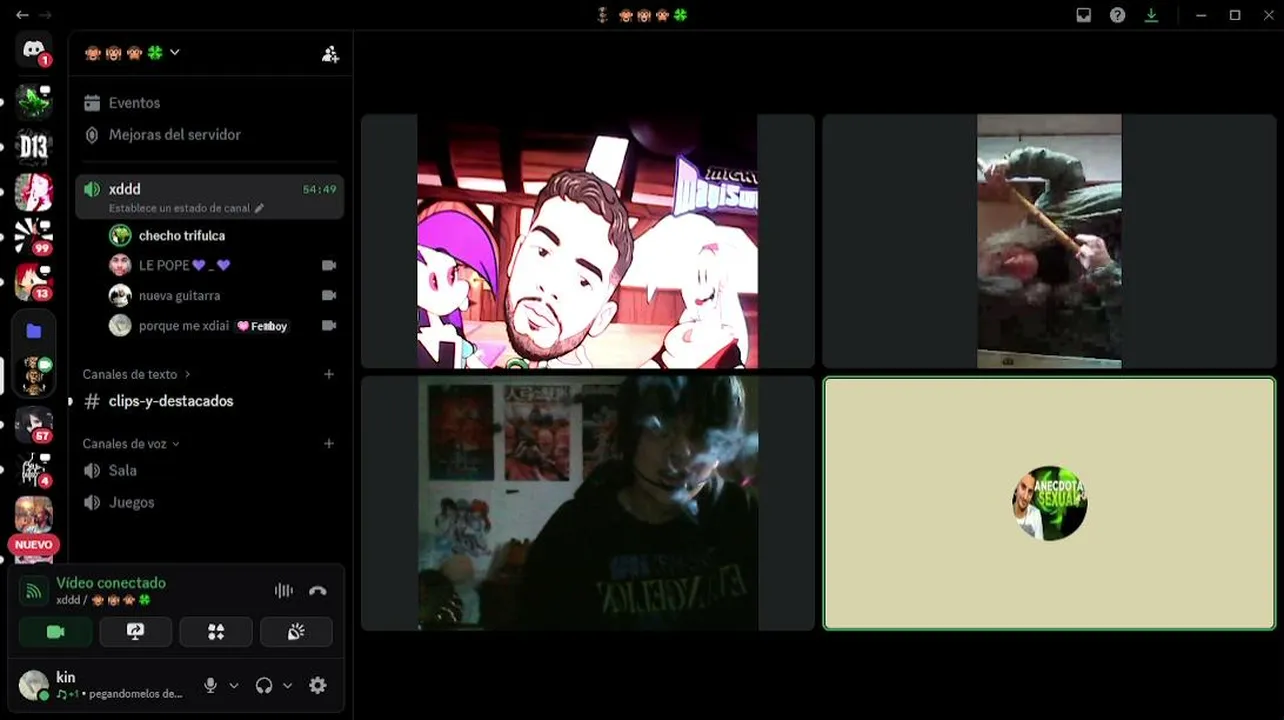Start an activity

click(x=216, y=632)
